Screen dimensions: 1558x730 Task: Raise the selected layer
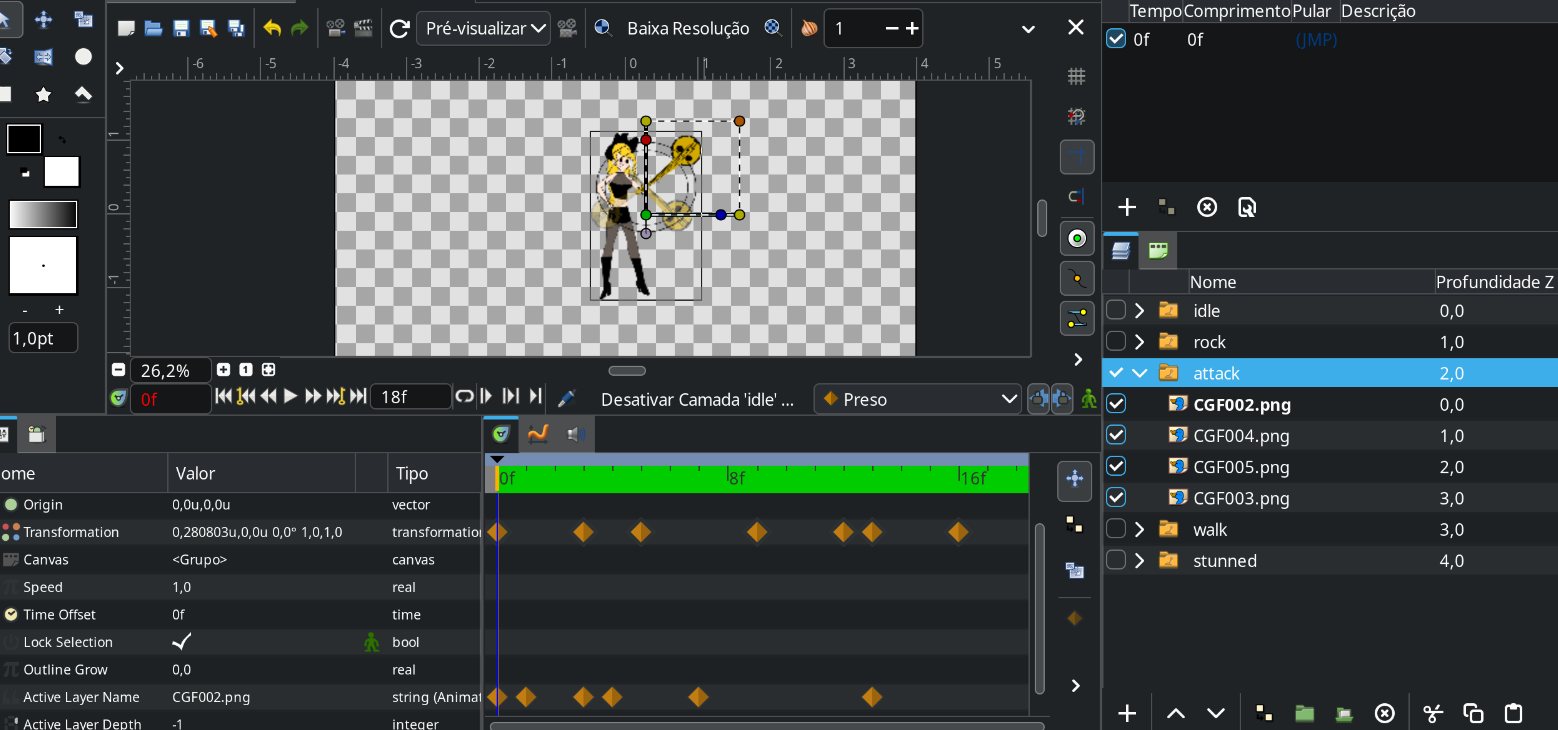point(1176,713)
